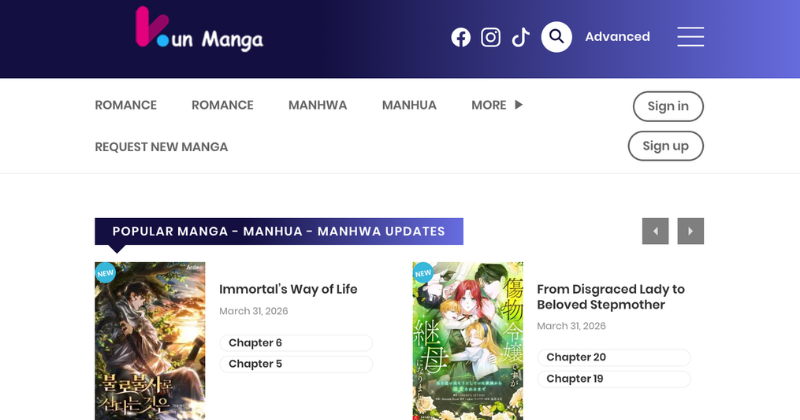Image resolution: width=800 pixels, height=420 pixels.
Task: Open Immortal's Way of Life cover thumbnail
Action: [150, 341]
